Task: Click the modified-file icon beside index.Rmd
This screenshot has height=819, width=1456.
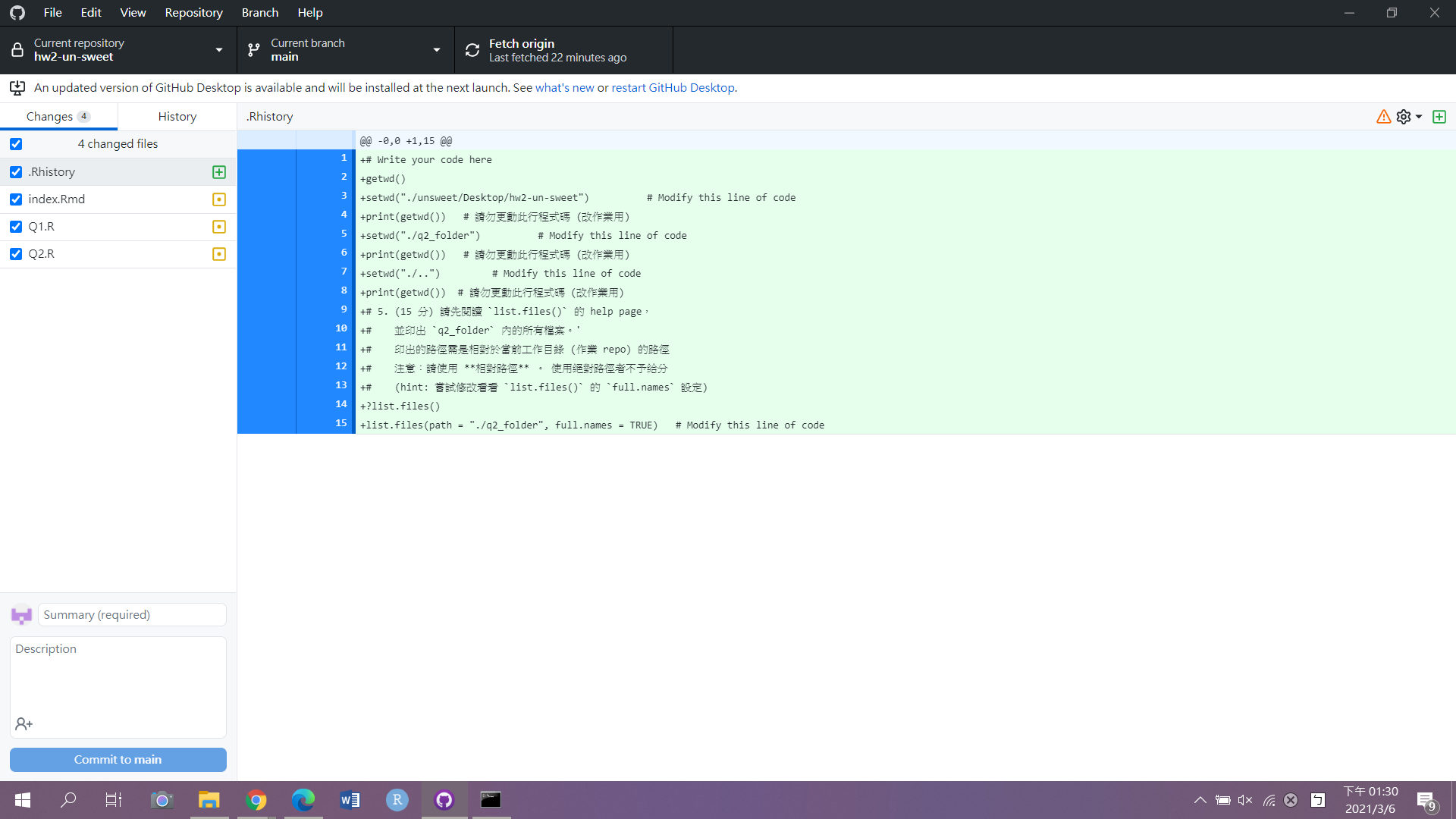Action: pos(218,199)
